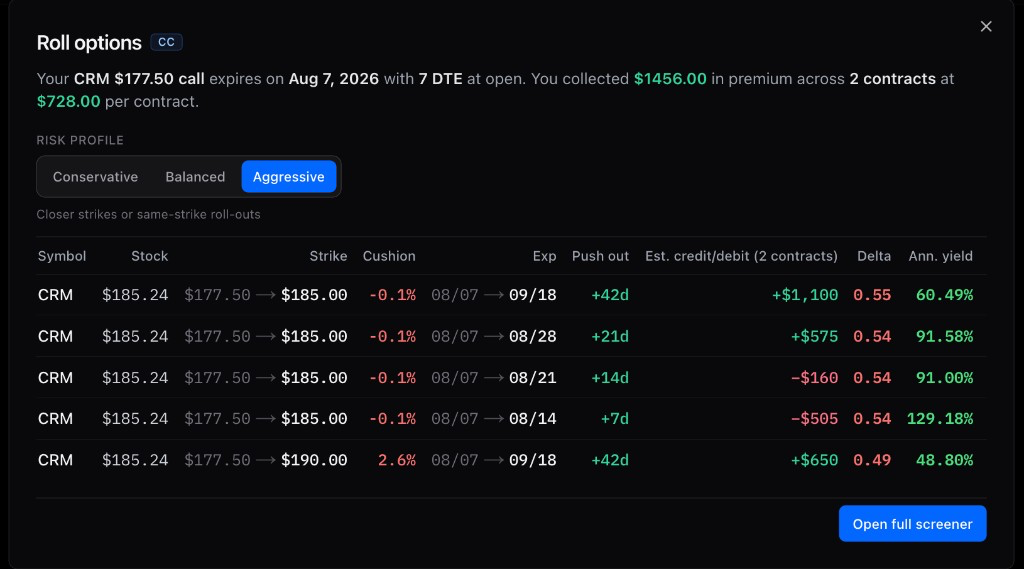This screenshot has width=1024, height=569.
Task: Select the roll row with −$505 debit
Action: pos(511,419)
